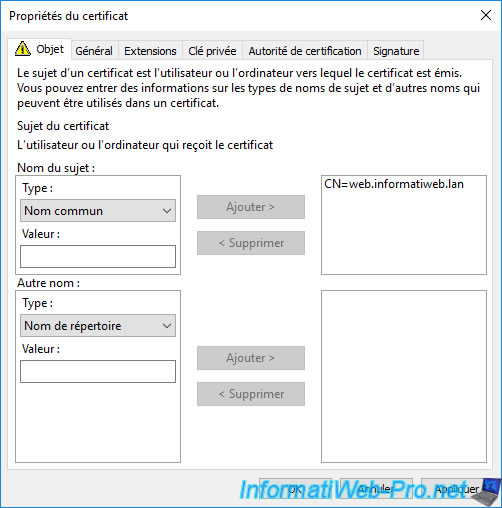Image resolution: width=502 pixels, height=508 pixels.
Task: Click the Autre nom Supprimer button
Action: point(251,394)
